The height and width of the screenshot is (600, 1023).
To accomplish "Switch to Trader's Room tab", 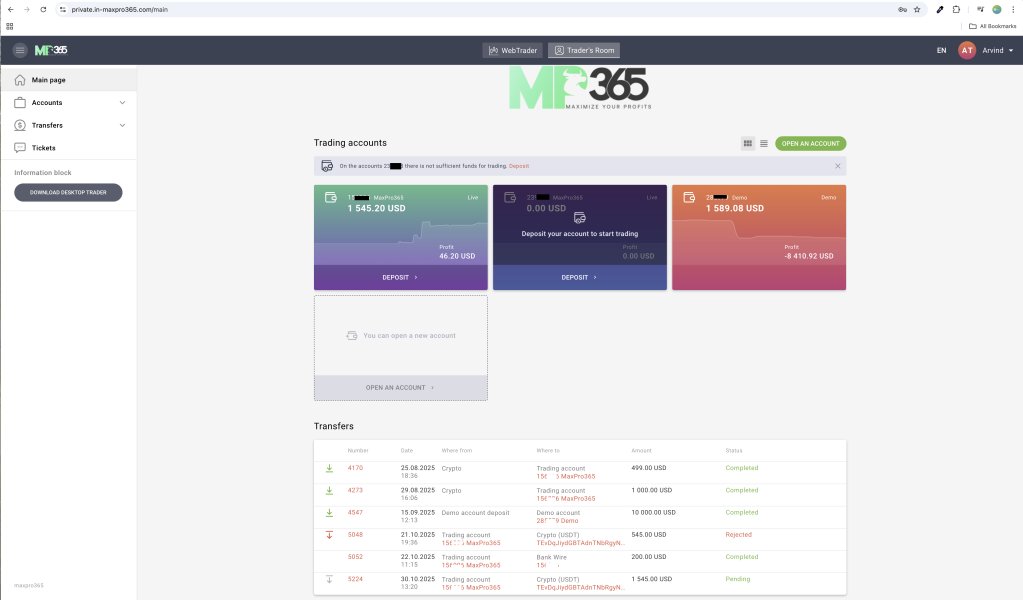I will pyautogui.click(x=584, y=50).
